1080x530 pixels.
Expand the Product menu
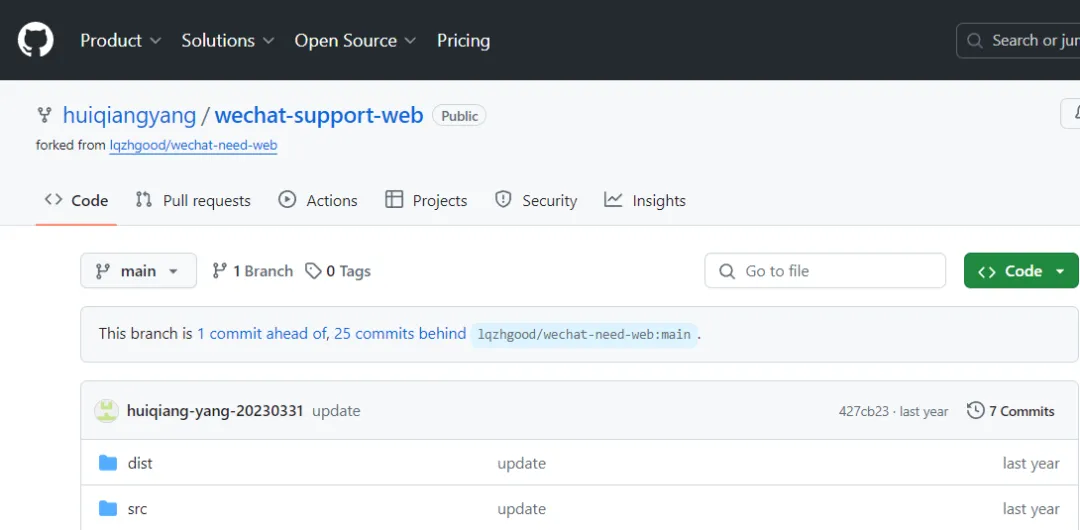point(120,41)
